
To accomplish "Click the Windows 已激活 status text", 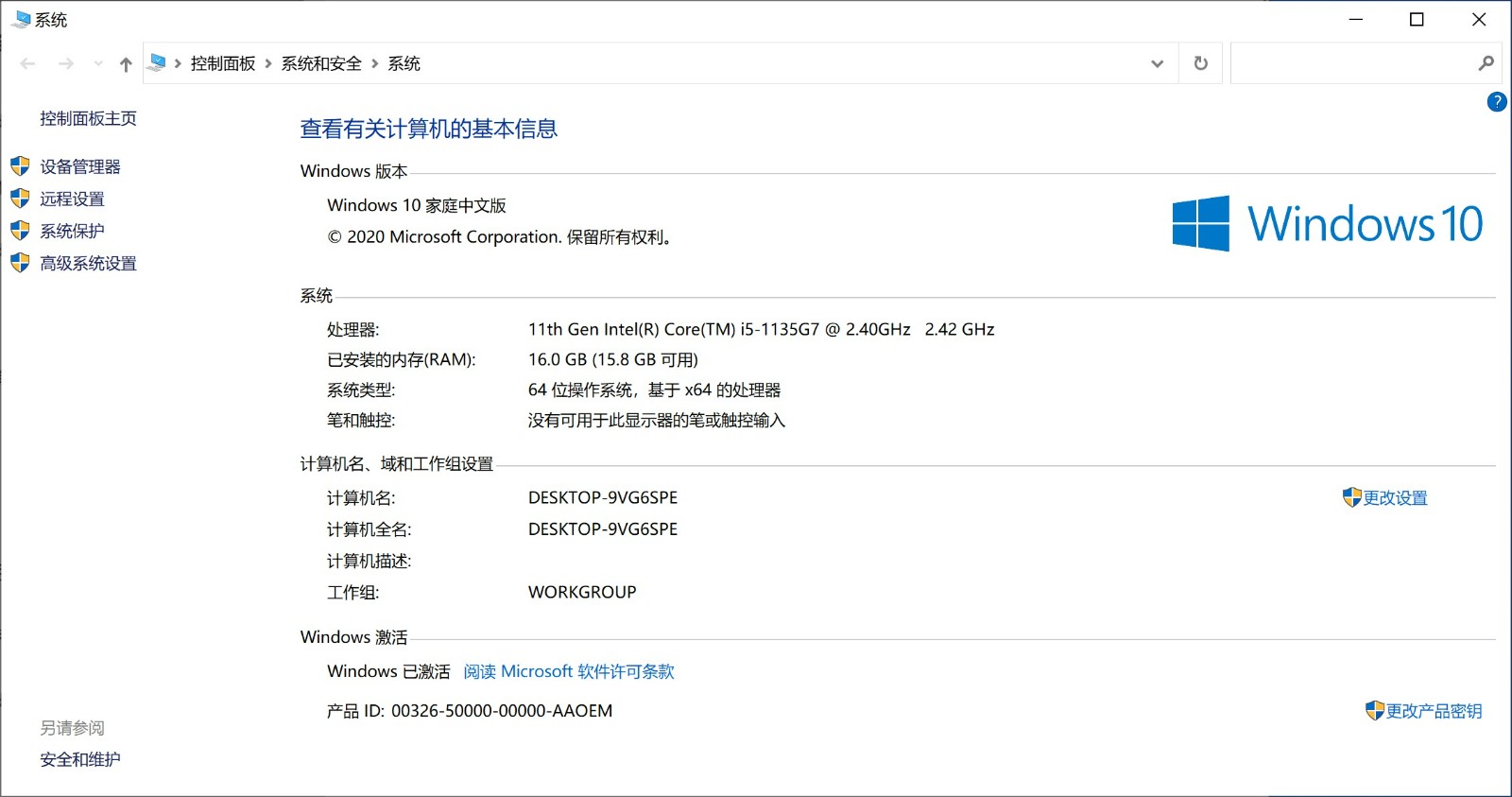I will [388, 671].
